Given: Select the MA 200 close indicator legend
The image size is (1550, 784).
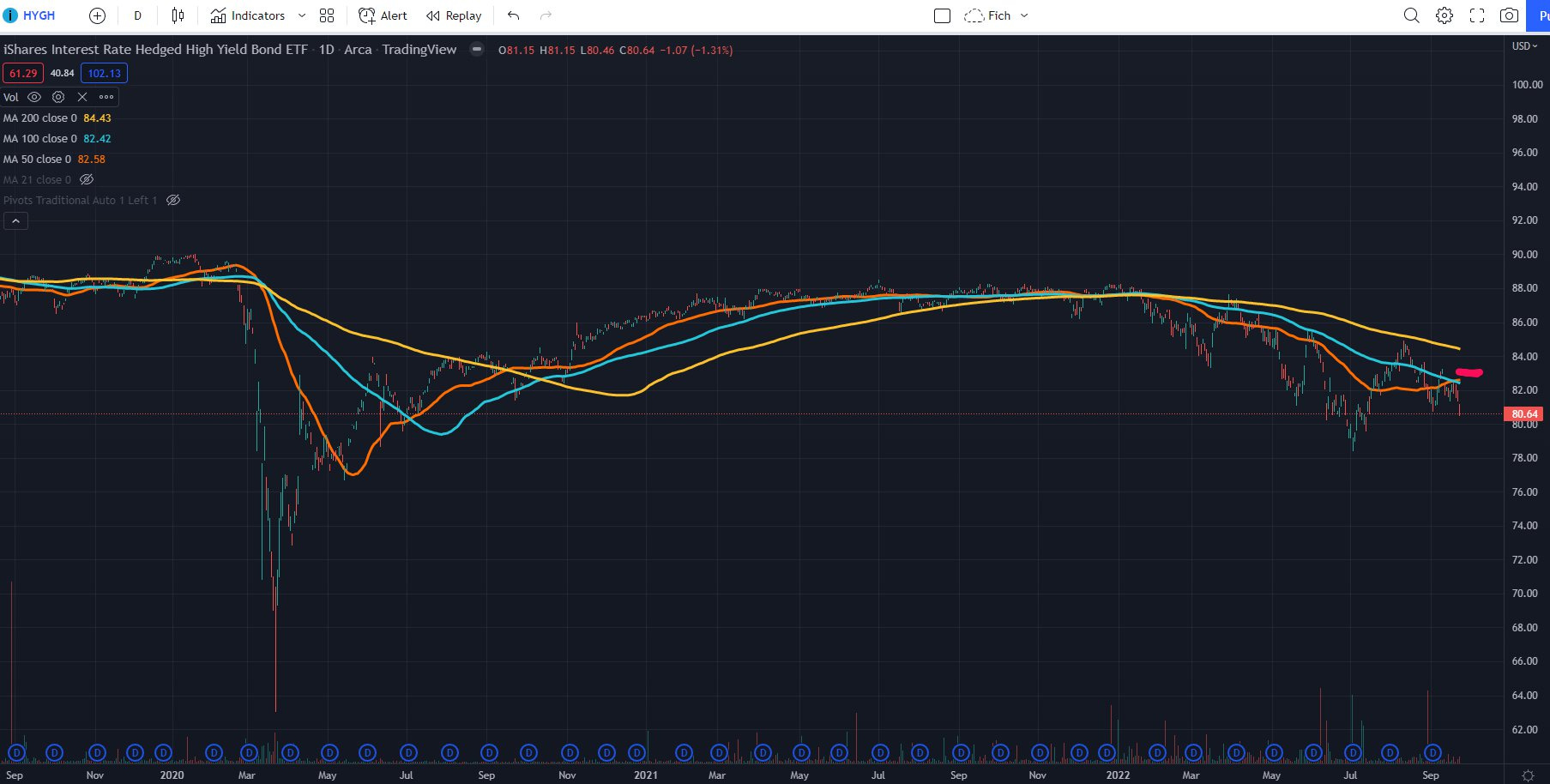Looking at the screenshot, I should pos(40,118).
